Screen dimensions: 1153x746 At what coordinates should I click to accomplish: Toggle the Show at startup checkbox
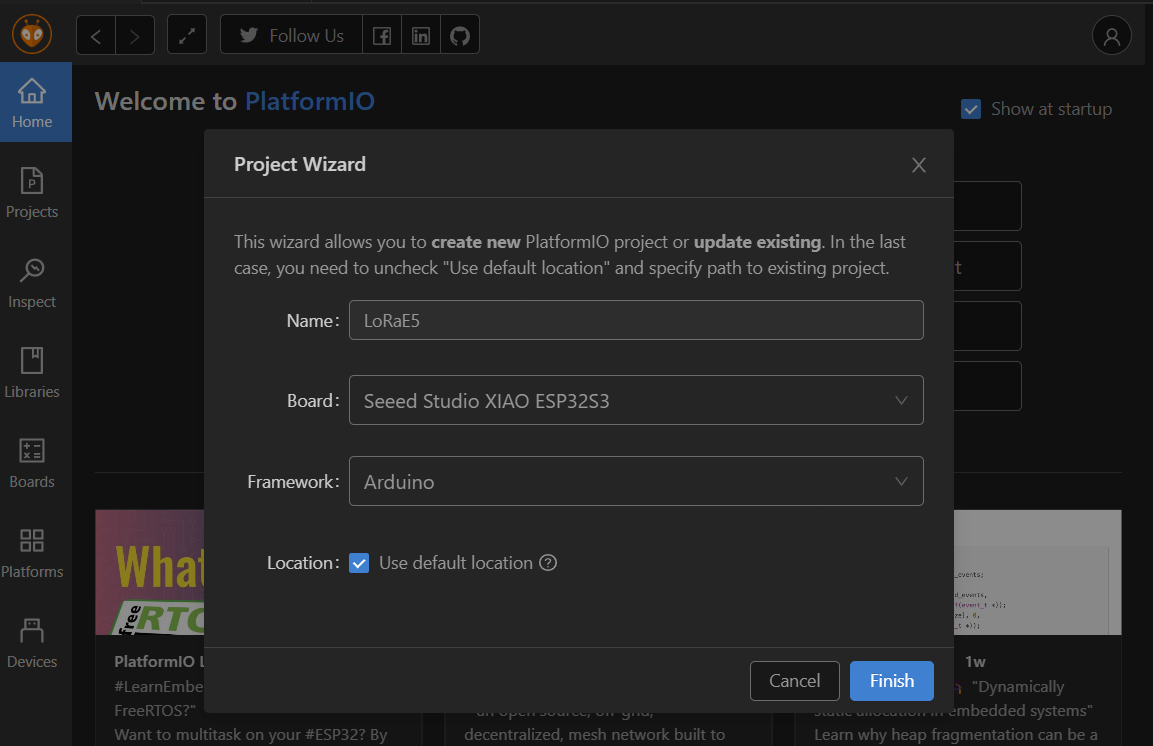(971, 109)
